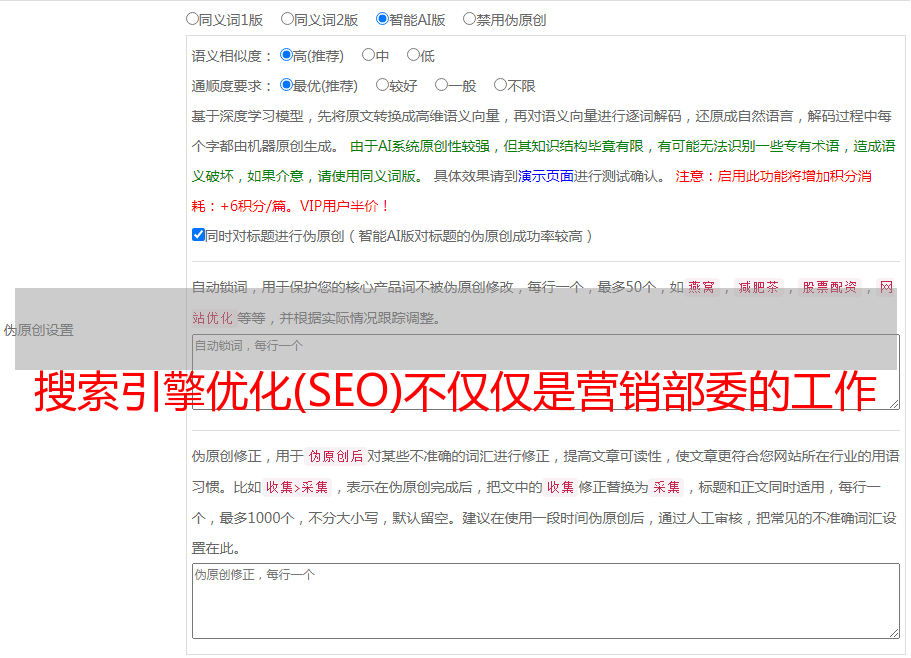Set 语义相似度 to 低
Image resolution: width=911 pixels, height=658 pixels.
[413, 55]
